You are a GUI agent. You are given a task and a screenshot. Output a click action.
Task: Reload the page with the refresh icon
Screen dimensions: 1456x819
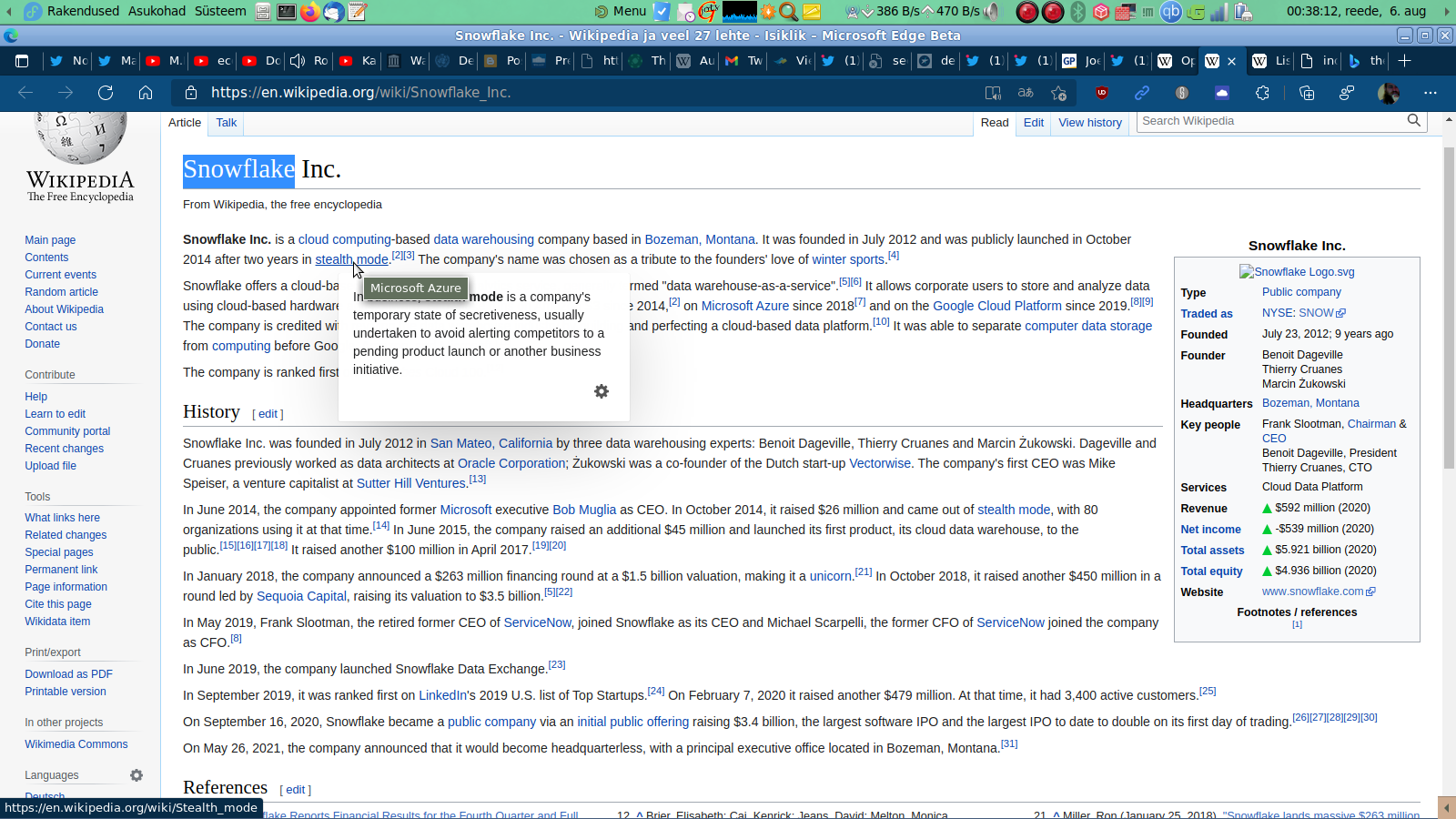pyautogui.click(x=106, y=93)
